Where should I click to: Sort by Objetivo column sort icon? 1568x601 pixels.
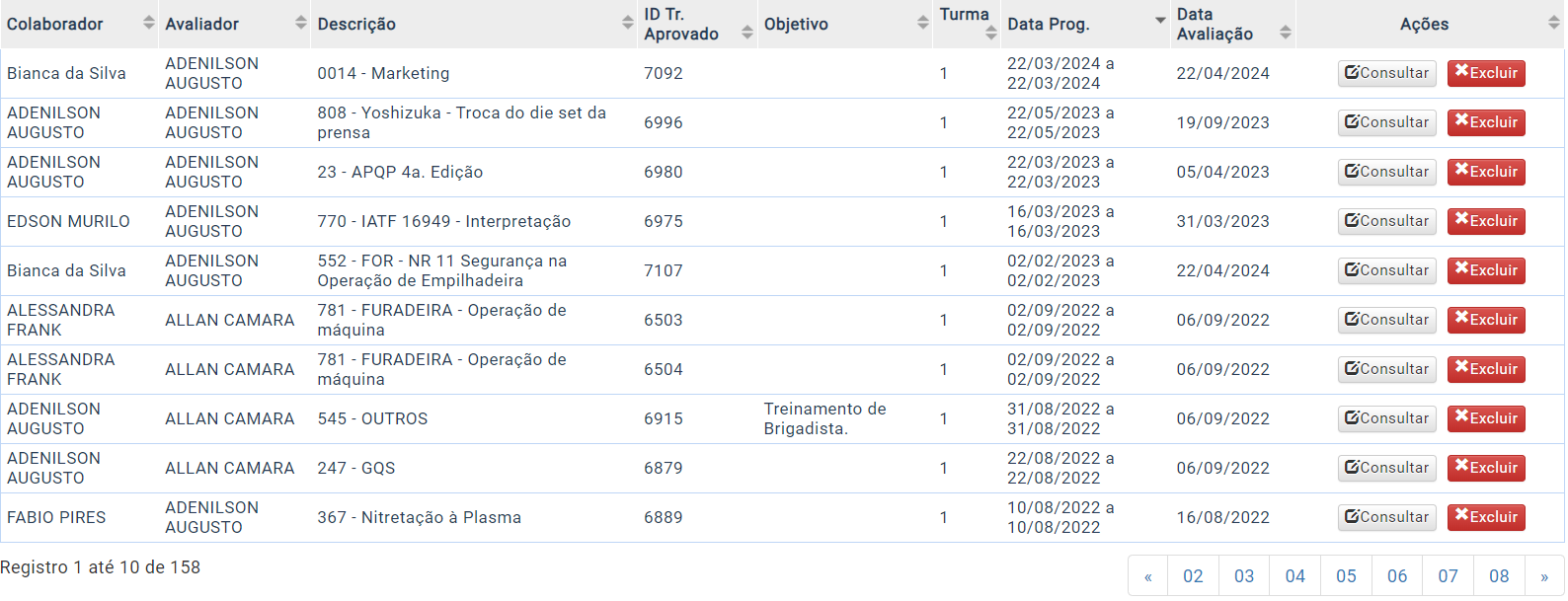(x=923, y=23)
